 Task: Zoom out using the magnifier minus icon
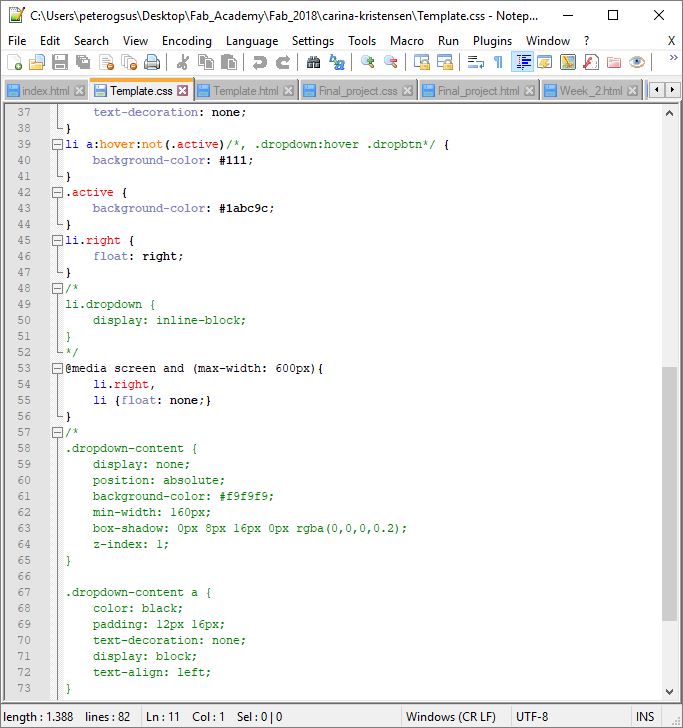click(390, 62)
